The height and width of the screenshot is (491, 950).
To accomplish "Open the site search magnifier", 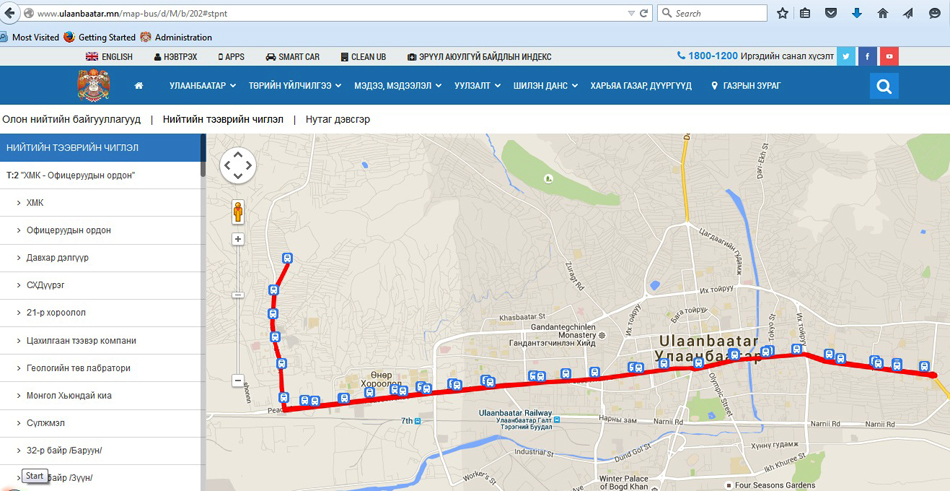I will 883,87.
